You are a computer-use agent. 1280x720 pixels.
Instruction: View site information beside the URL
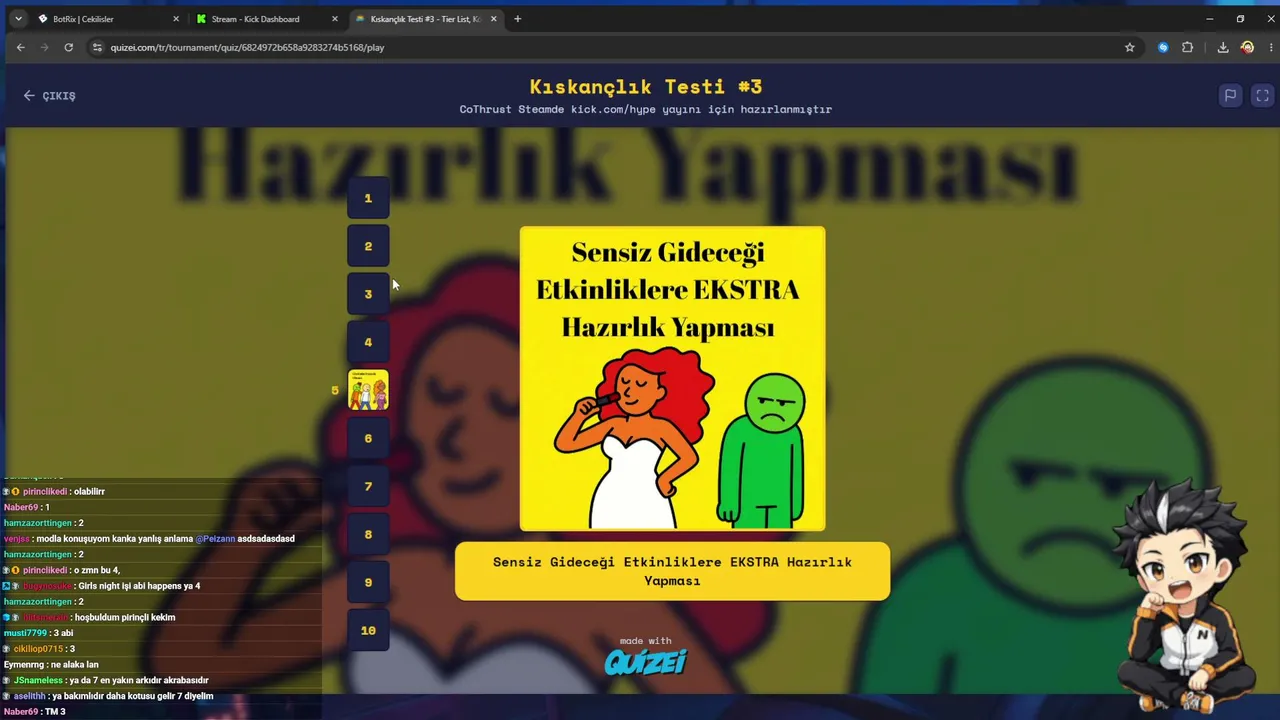point(97,47)
